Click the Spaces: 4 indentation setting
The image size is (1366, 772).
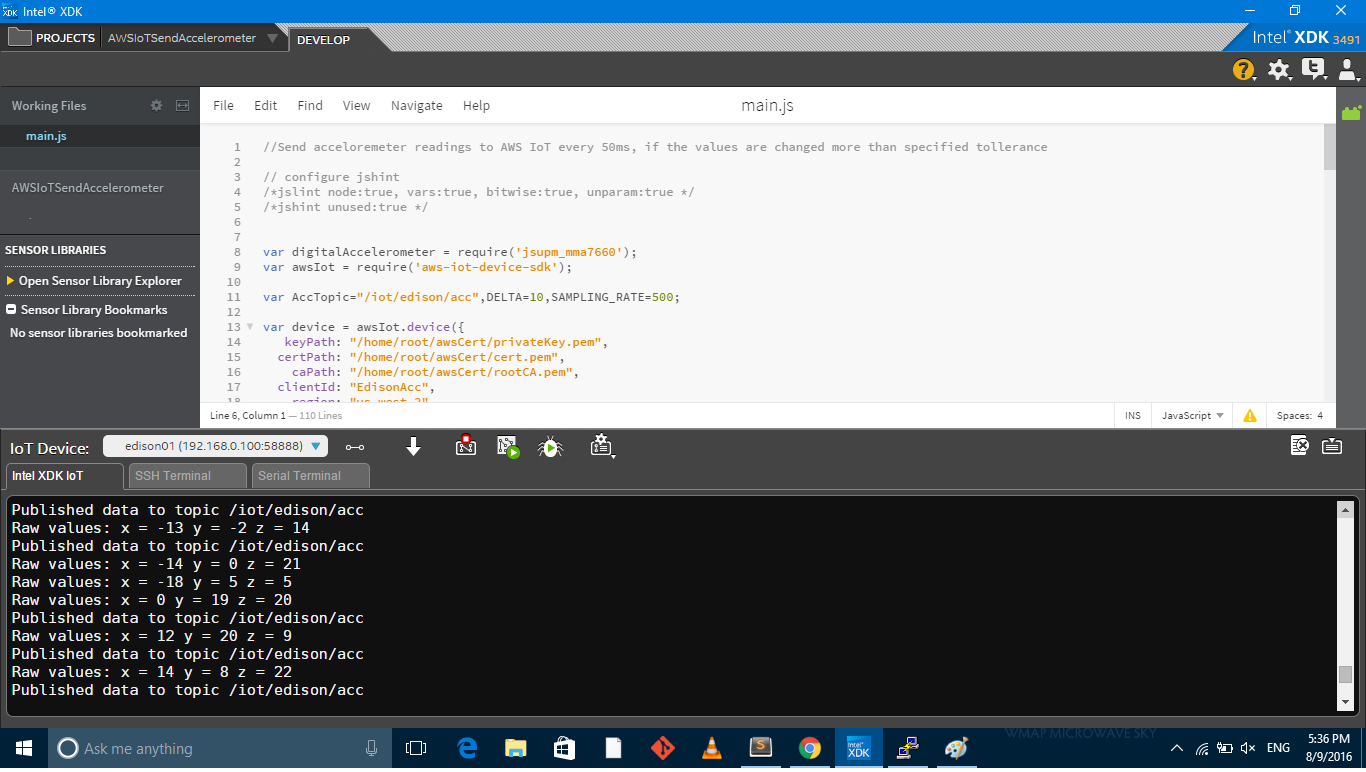pos(1300,415)
